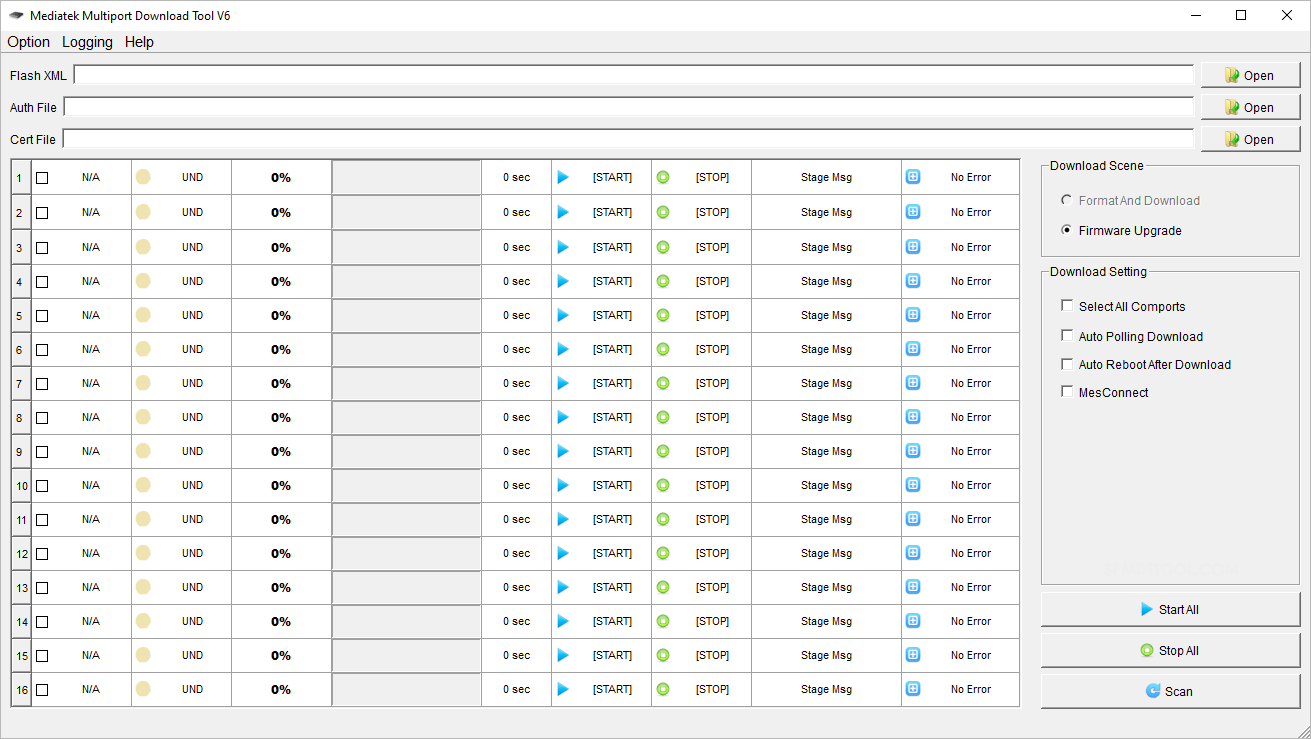Image resolution: width=1311 pixels, height=739 pixels.
Task: Select the Firmware Upgrade radio button
Action: pos(1067,230)
